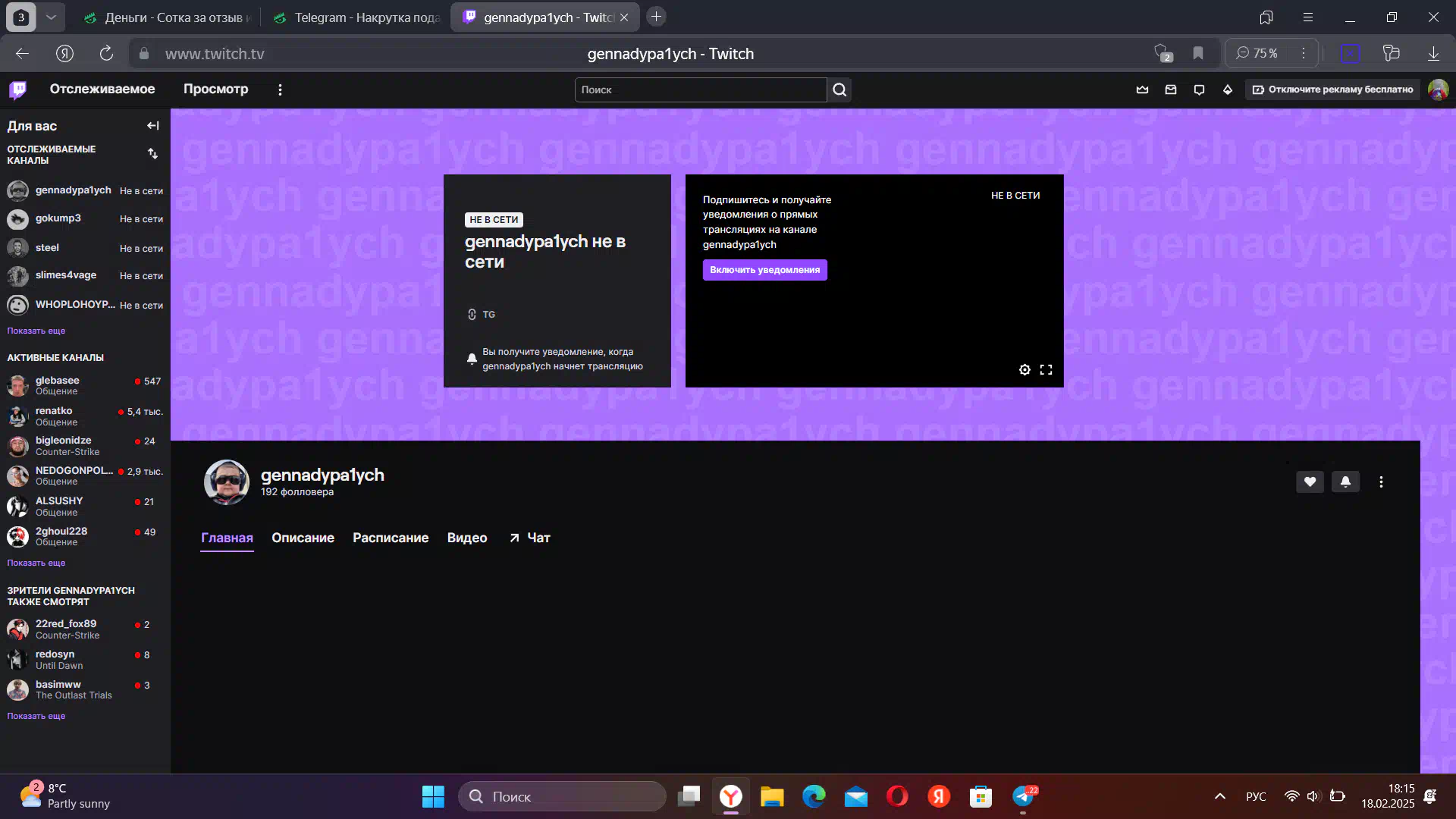Viewport: 1456px width, 819px height.
Task: Open the Twitch home logo
Action: pos(18,89)
